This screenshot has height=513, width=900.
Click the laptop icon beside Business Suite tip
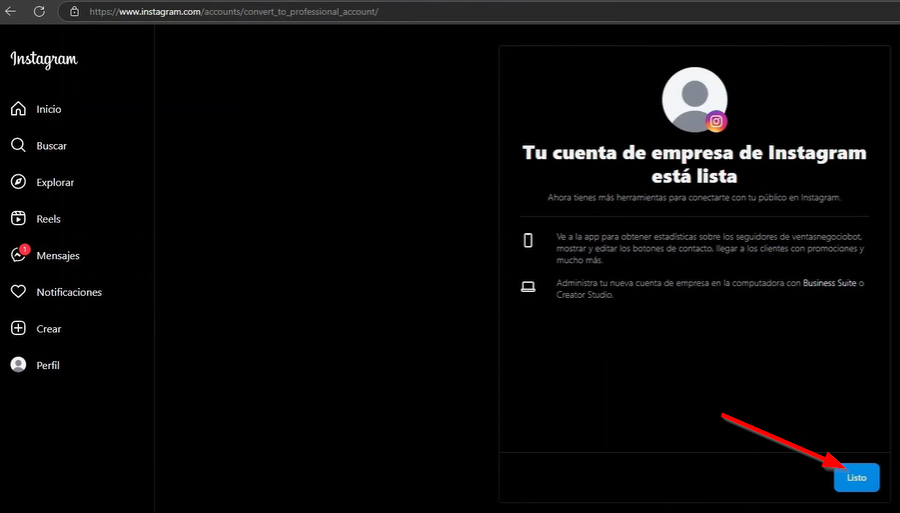click(528, 287)
